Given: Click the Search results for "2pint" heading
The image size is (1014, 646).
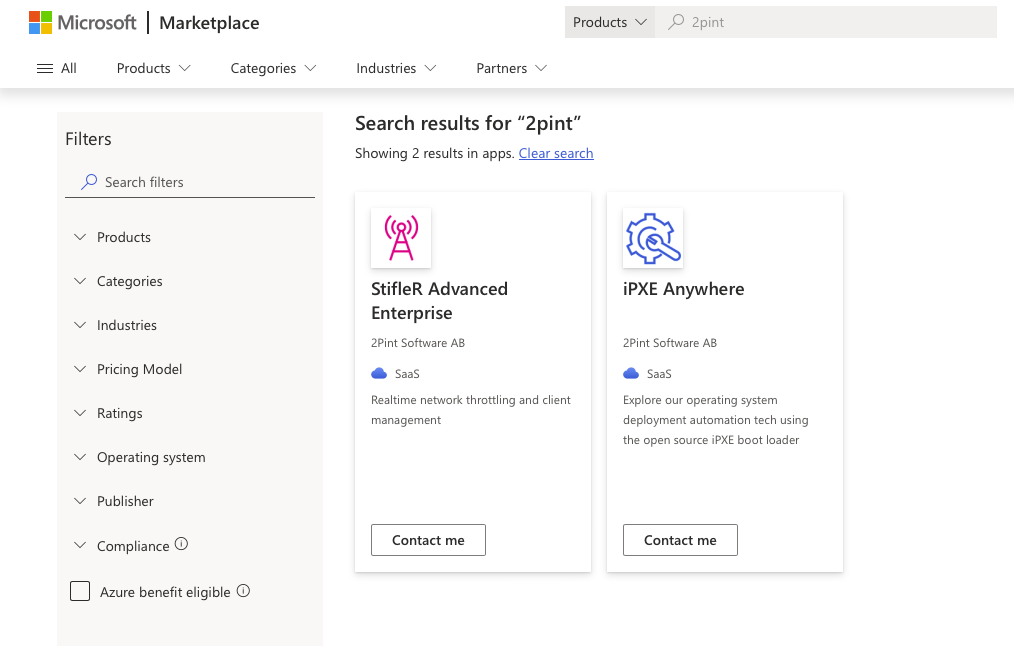Looking at the screenshot, I should [x=468, y=123].
